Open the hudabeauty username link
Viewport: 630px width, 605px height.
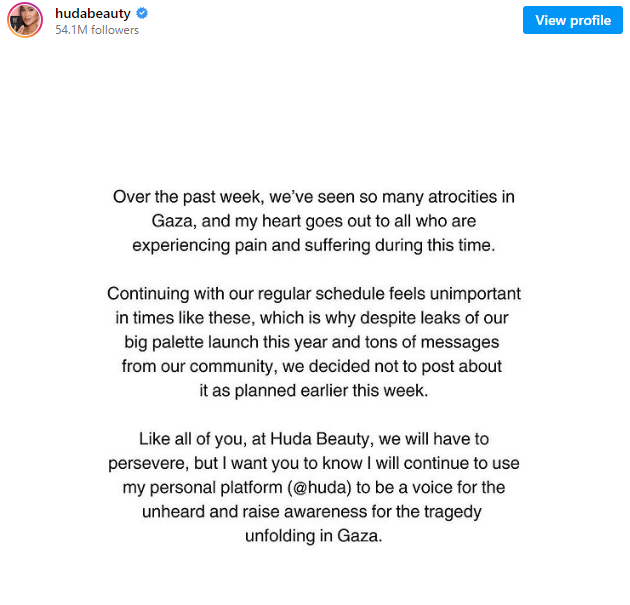tap(93, 13)
